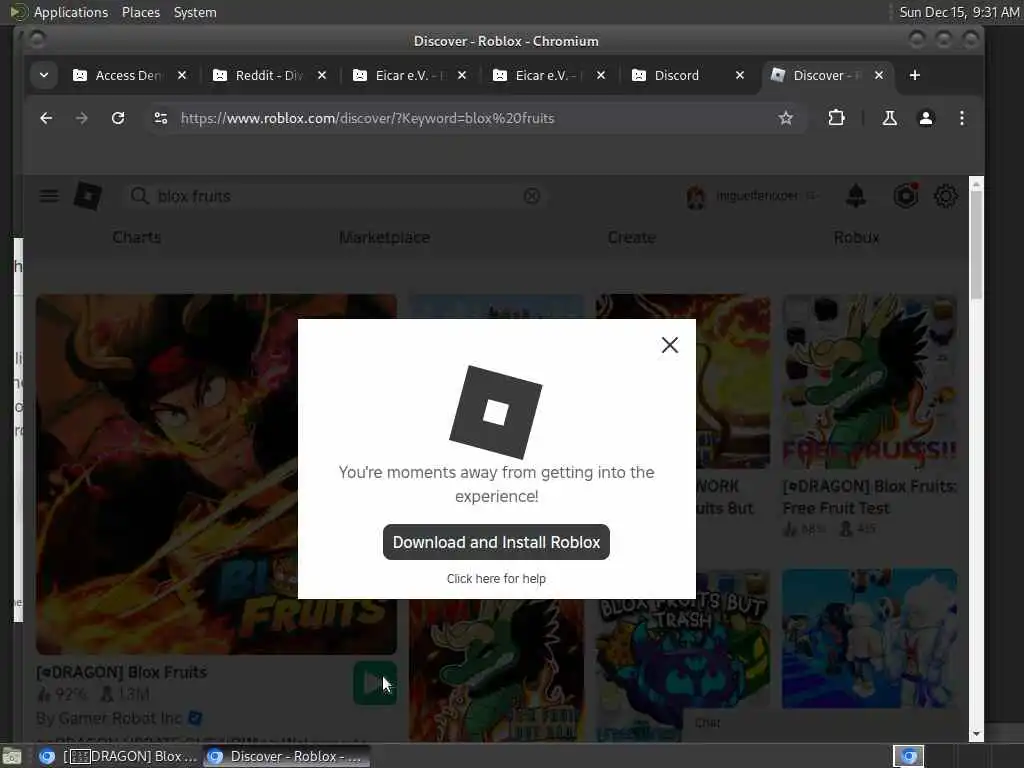This screenshot has width=1024, height=768.
Task: Open the Free Fruit Test title
Action: click(869, 497)
